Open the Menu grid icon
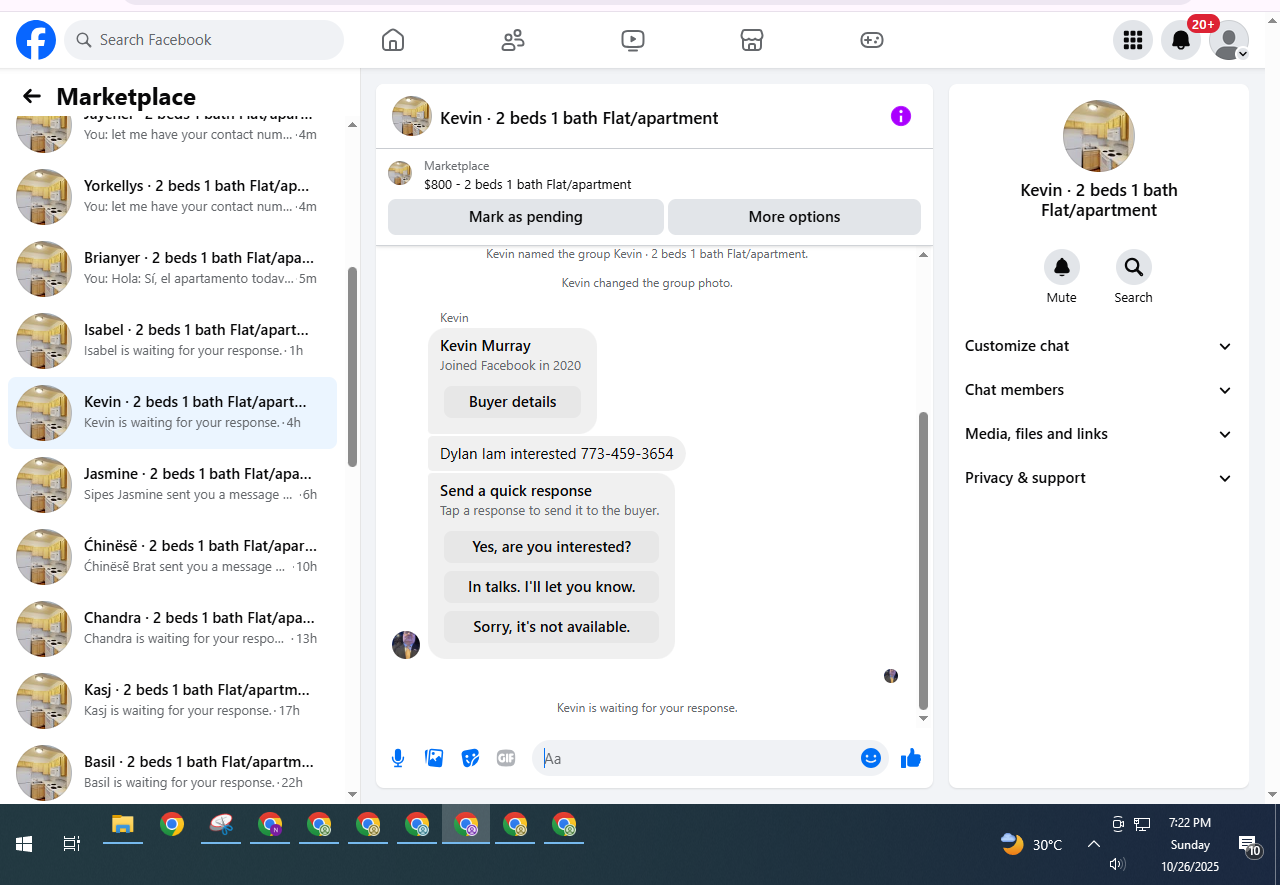Viewport: 1280px width, 885px height. [x=1133, y=40]
